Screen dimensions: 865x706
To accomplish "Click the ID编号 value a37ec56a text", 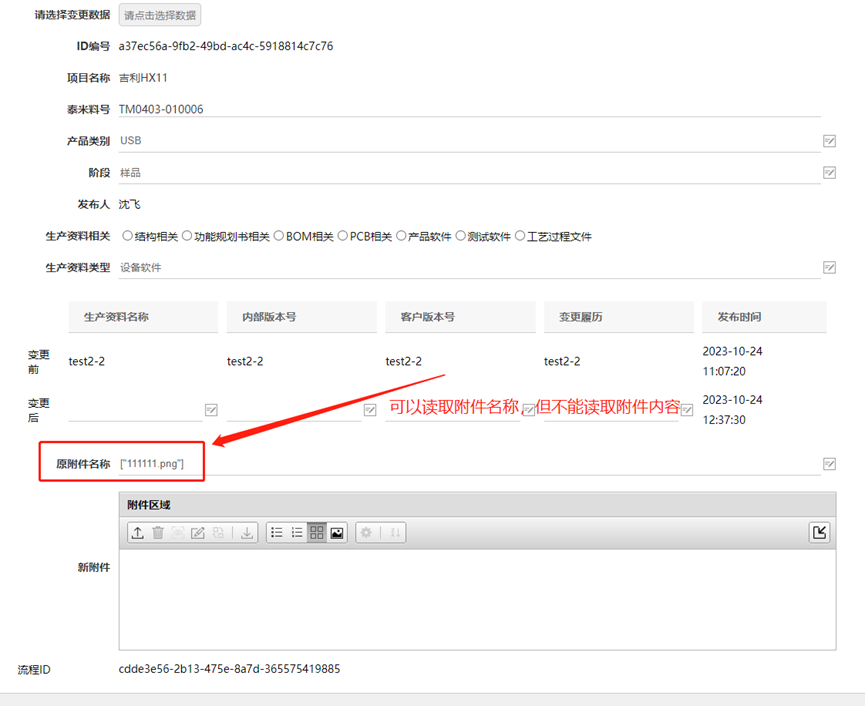I will [x=226, y=46].
